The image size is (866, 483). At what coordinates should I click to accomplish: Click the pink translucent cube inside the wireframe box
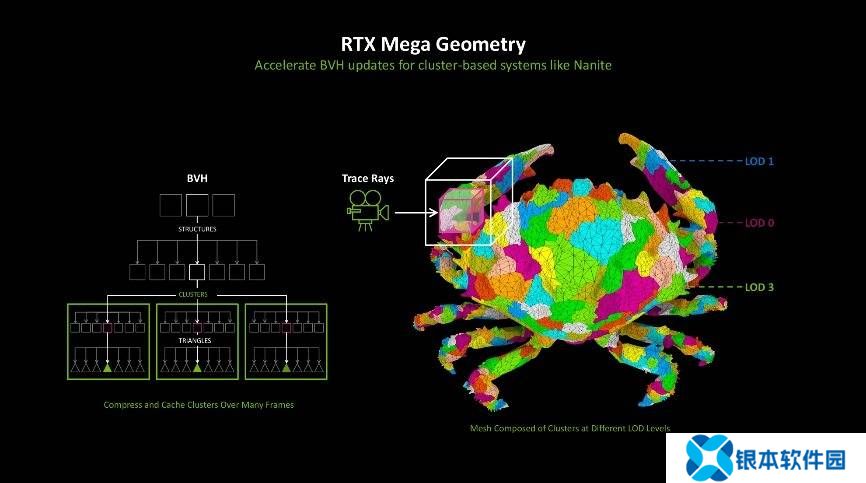(x=461, y=212)
